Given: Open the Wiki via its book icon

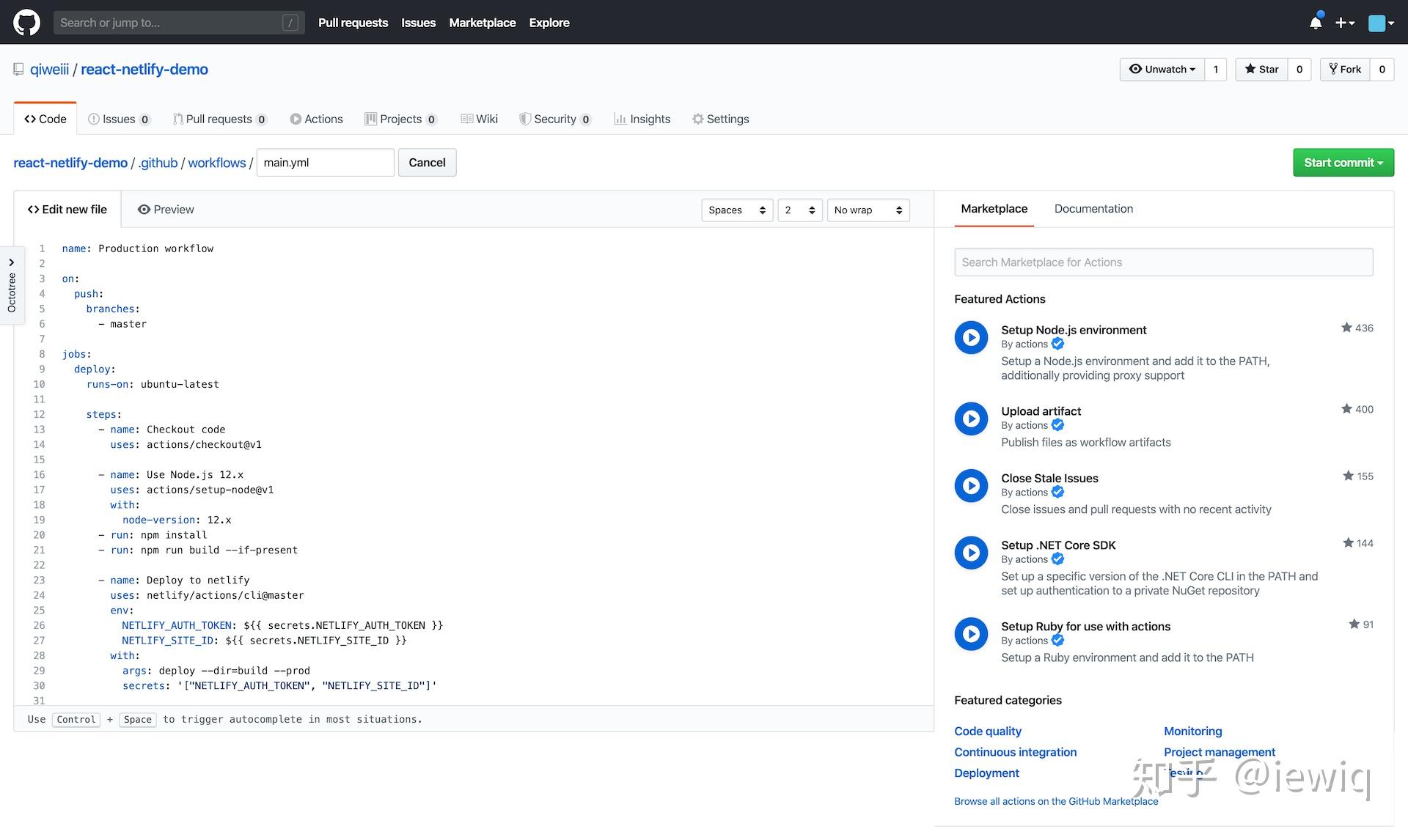Looking at the screenshot, I should (467, 118).
